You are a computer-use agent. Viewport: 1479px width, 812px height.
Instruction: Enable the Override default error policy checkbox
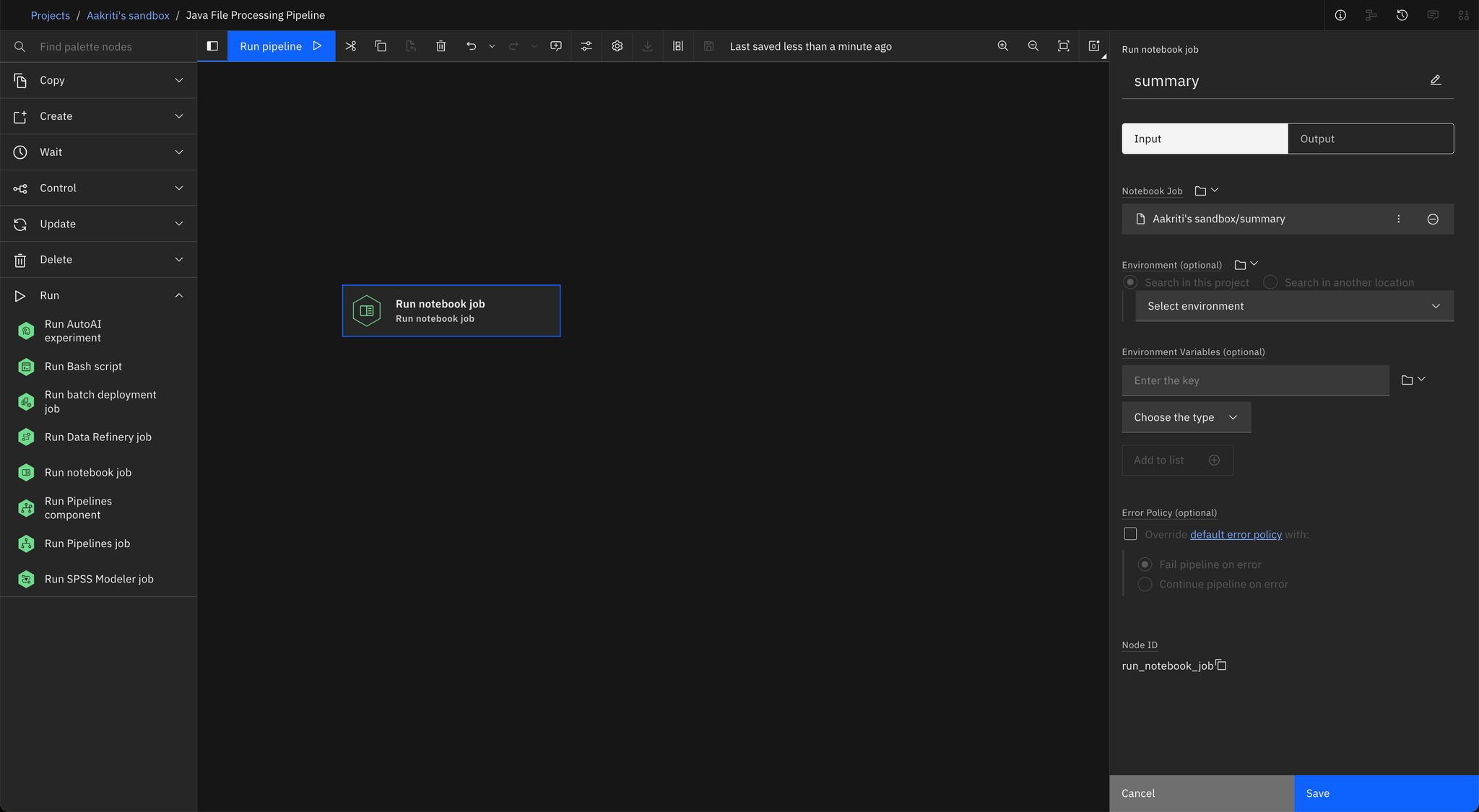tap(1132, 533)
